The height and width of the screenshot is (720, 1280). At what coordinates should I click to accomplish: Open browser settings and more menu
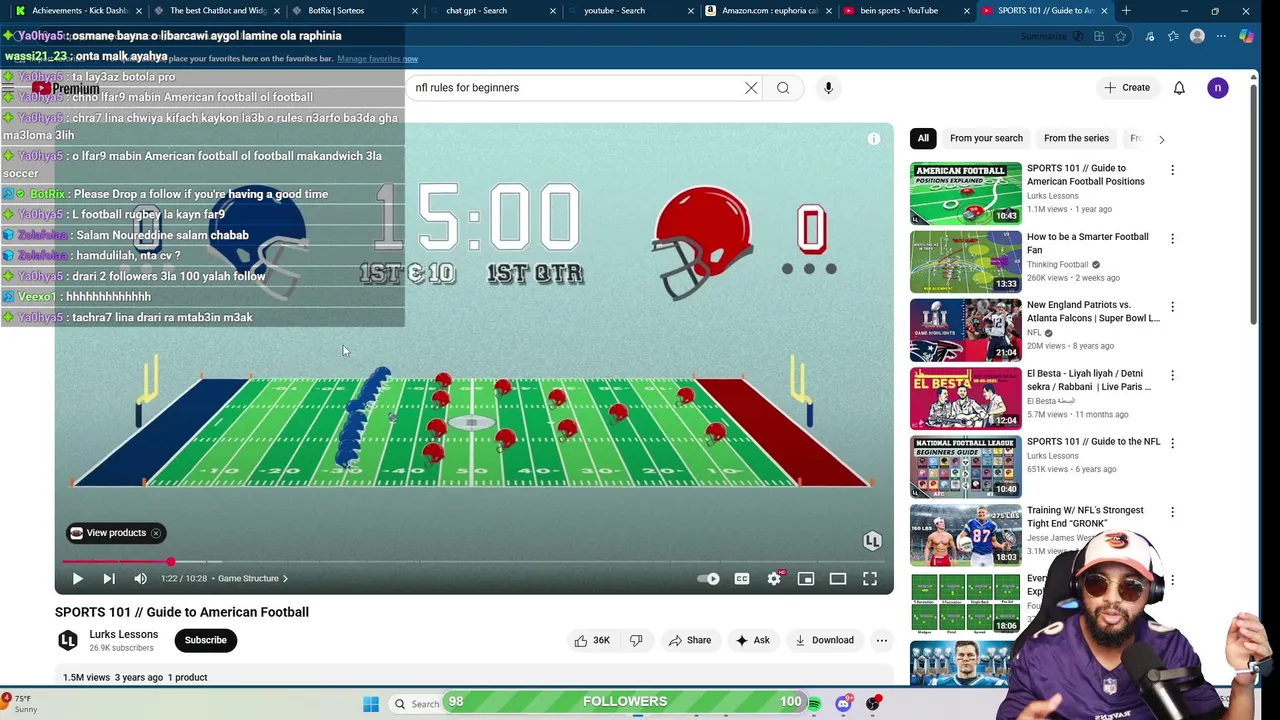(1221, 37)
